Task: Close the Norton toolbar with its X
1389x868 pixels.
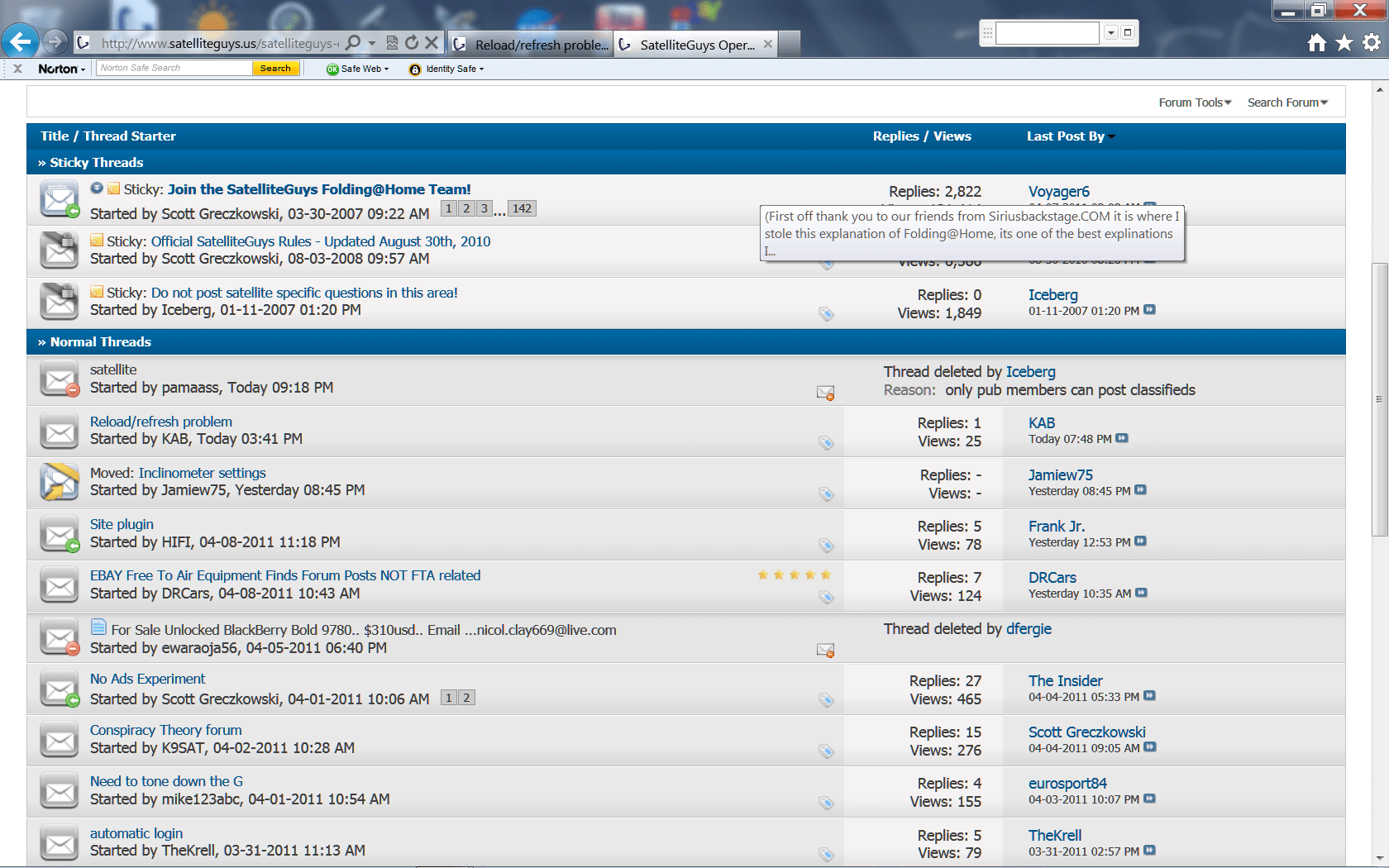Action: [x=17, y=69]
